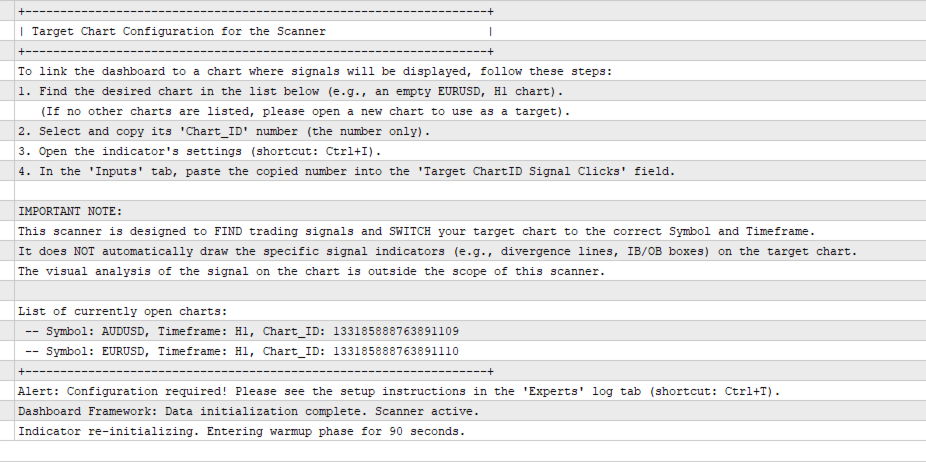Click the 'Indicator re-initializing' warmup phase row
926x462 pixels.
point(470,431)
